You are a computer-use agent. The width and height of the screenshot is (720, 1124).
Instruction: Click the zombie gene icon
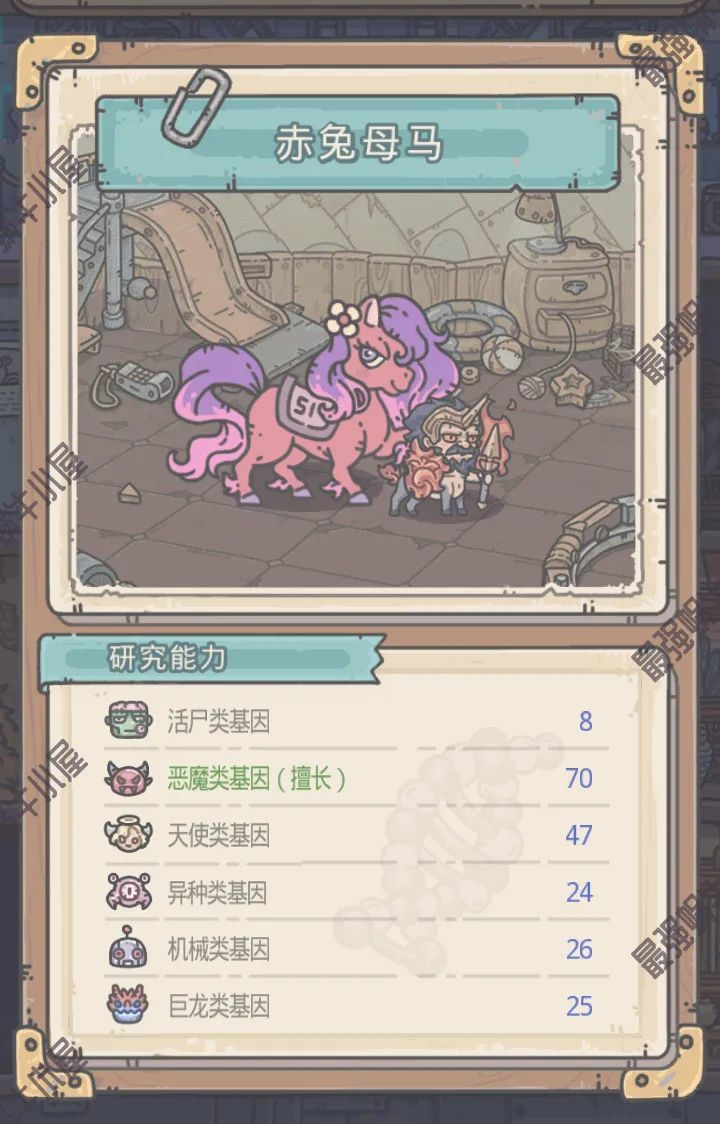[128, 721]
